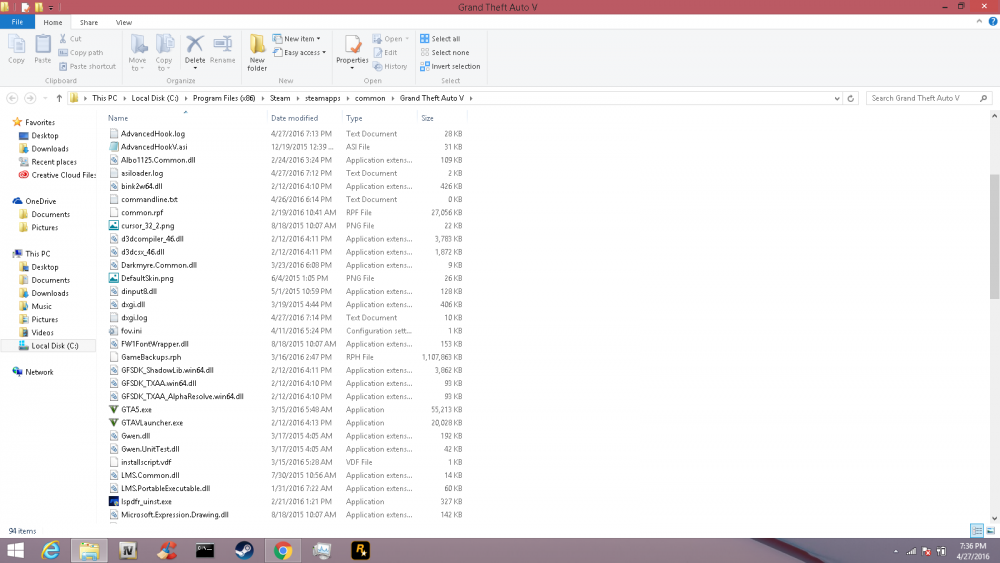Viewport: 1000px width, 563px height.
Task: Click Edit in Open group
Action: [x=385, y=53]
